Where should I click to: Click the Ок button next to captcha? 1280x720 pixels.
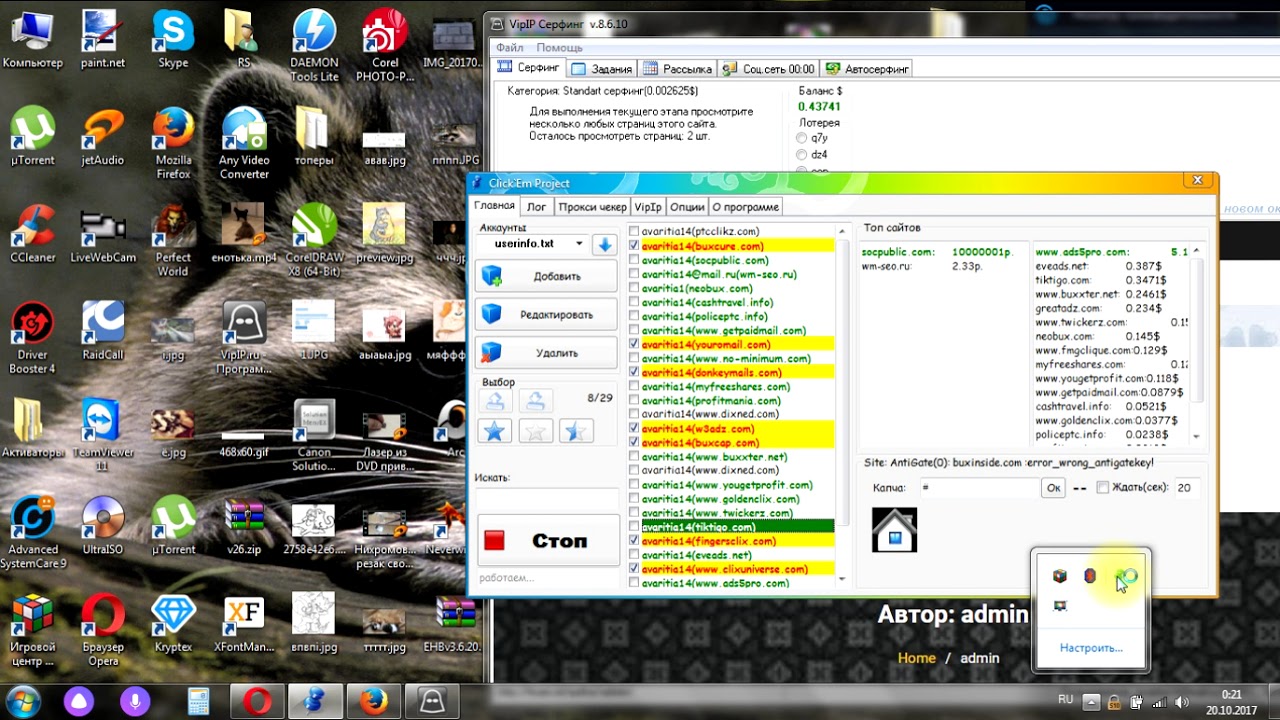[1052, 488]
